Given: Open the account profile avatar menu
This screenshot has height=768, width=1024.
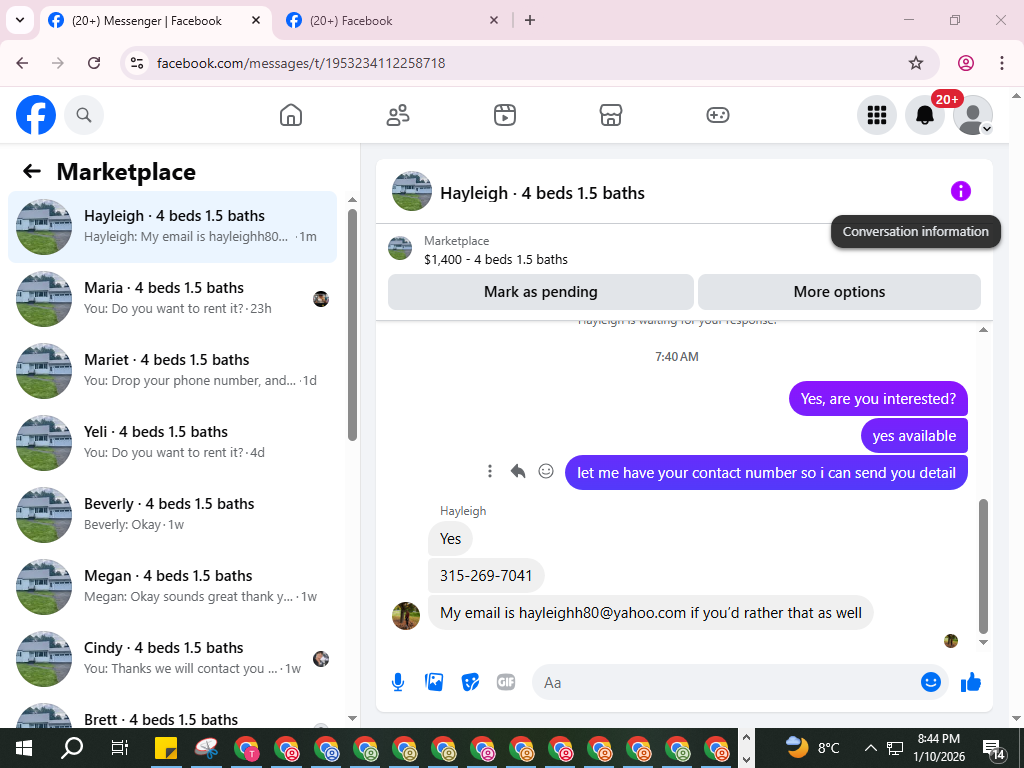Looking at the screenshot, I should (972, 115).
